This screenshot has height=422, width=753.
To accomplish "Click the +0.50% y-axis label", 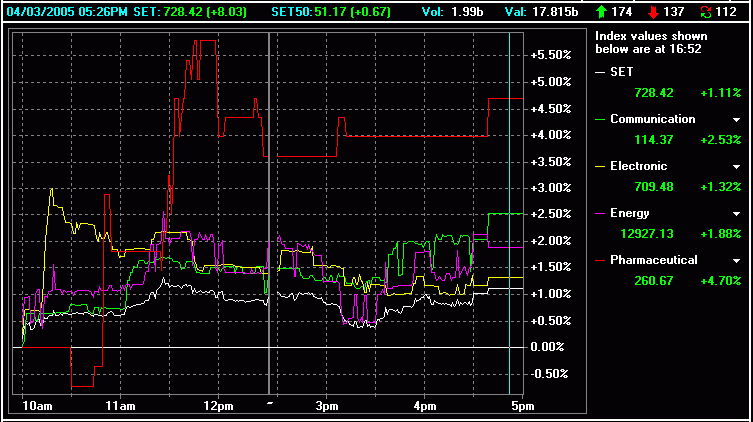I will click(551, 320).
